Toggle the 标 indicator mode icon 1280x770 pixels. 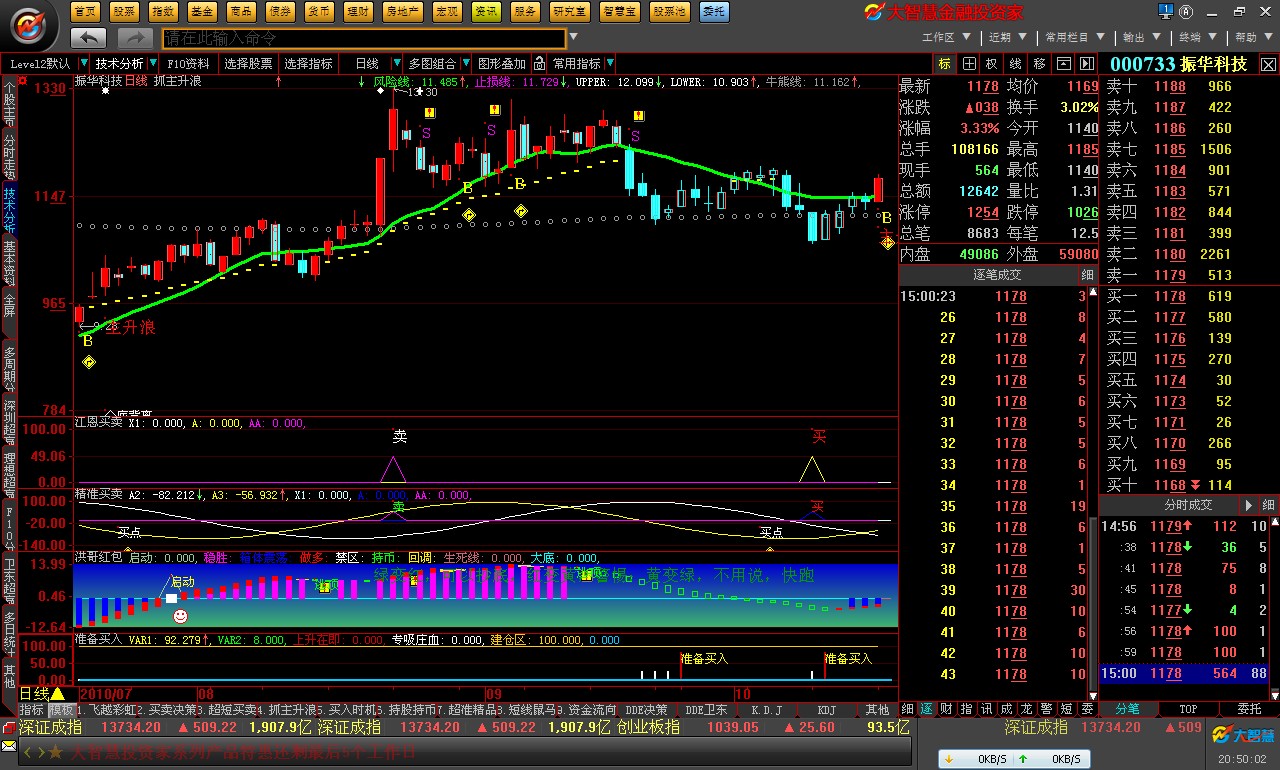pos(945,63)
